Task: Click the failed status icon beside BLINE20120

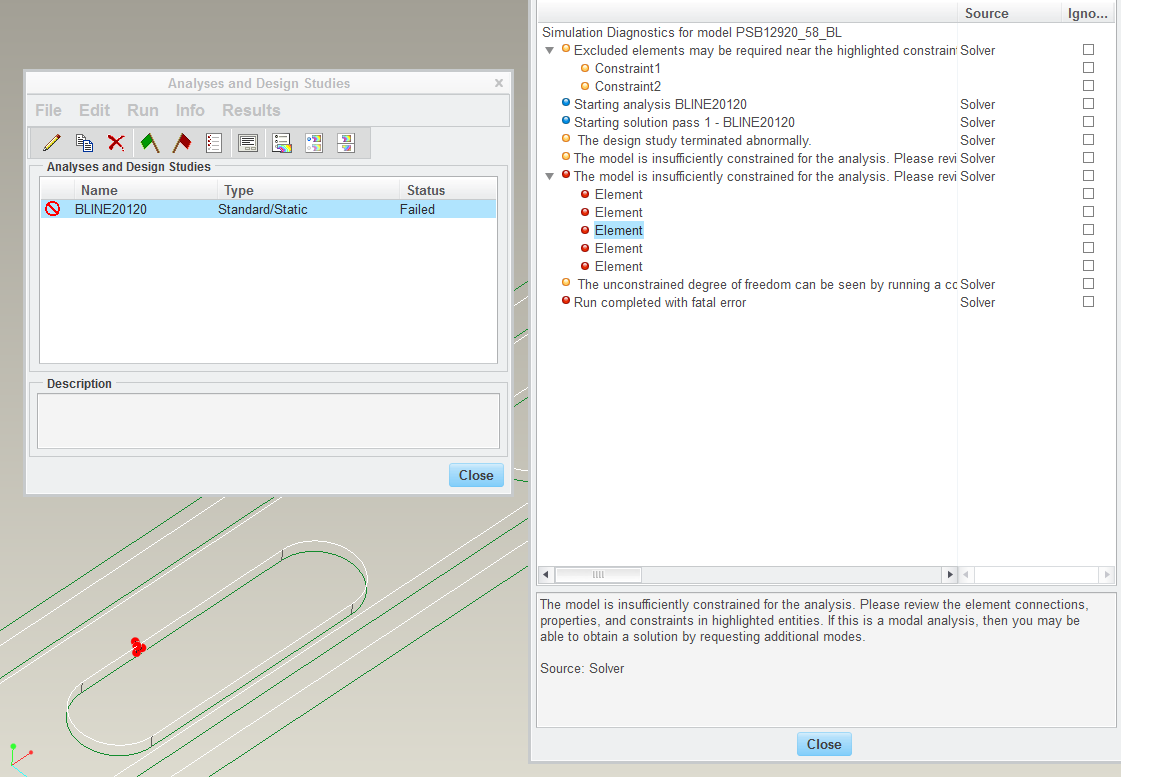Action: (52, 209)
